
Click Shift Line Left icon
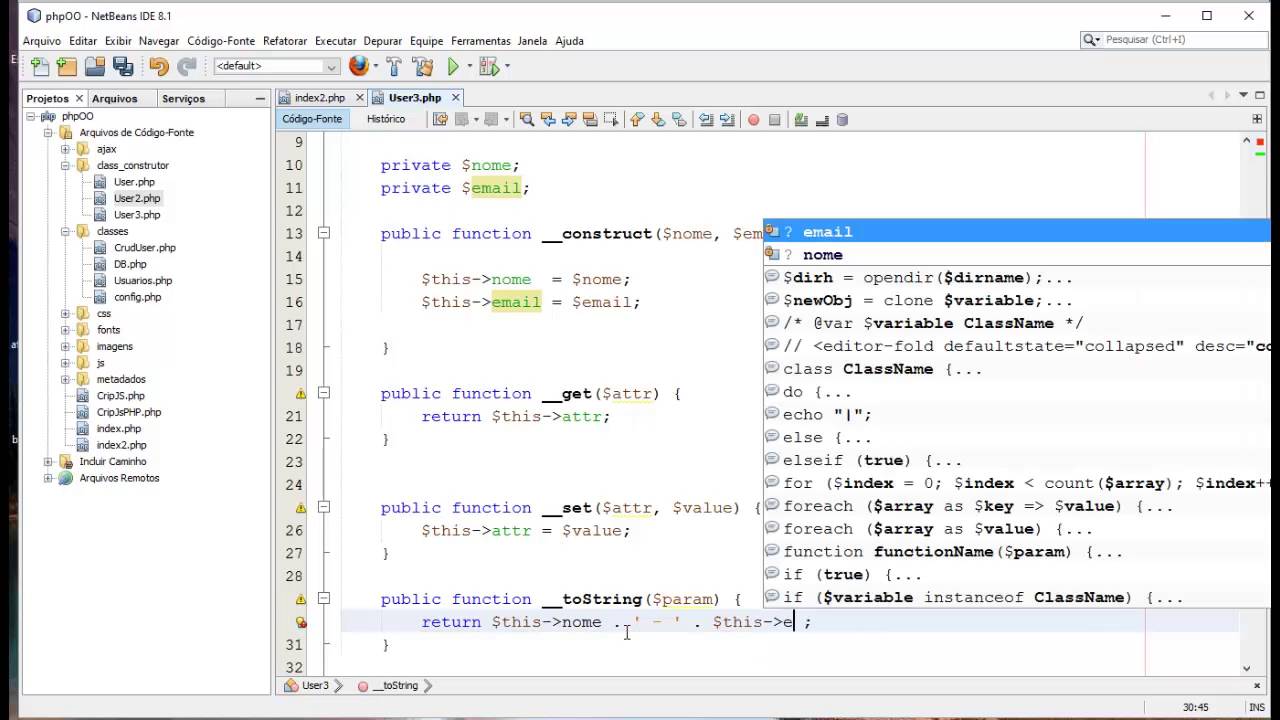tap(706, 119)
